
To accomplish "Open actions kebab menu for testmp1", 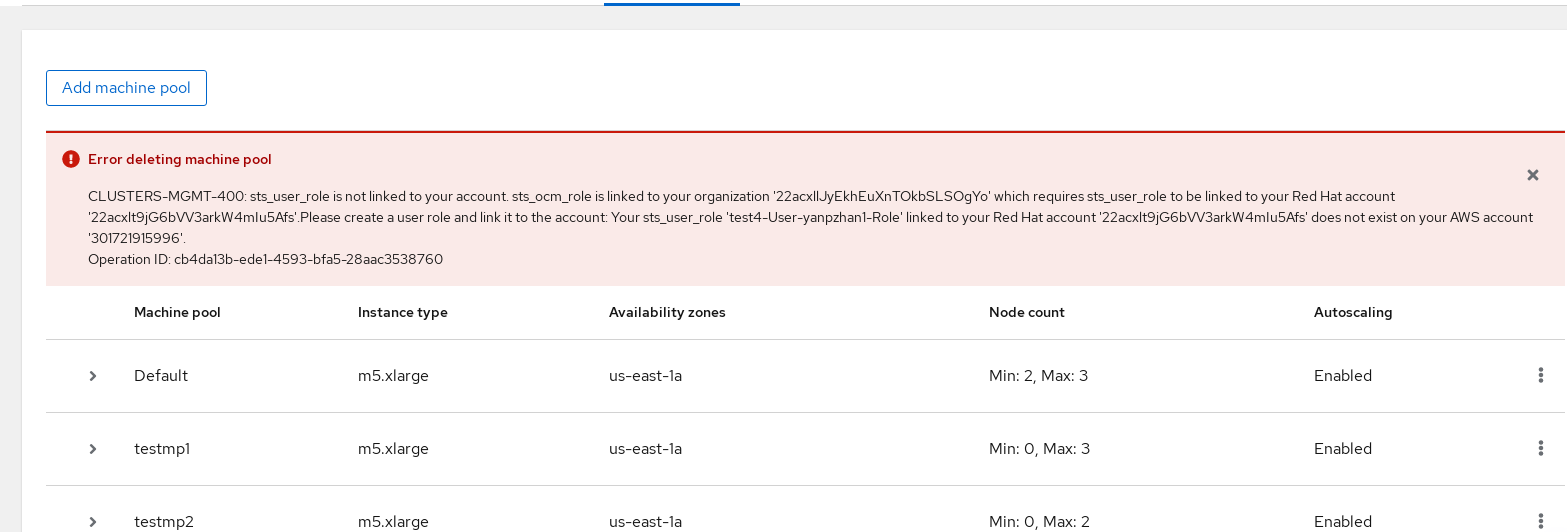I will (1540, 449).
